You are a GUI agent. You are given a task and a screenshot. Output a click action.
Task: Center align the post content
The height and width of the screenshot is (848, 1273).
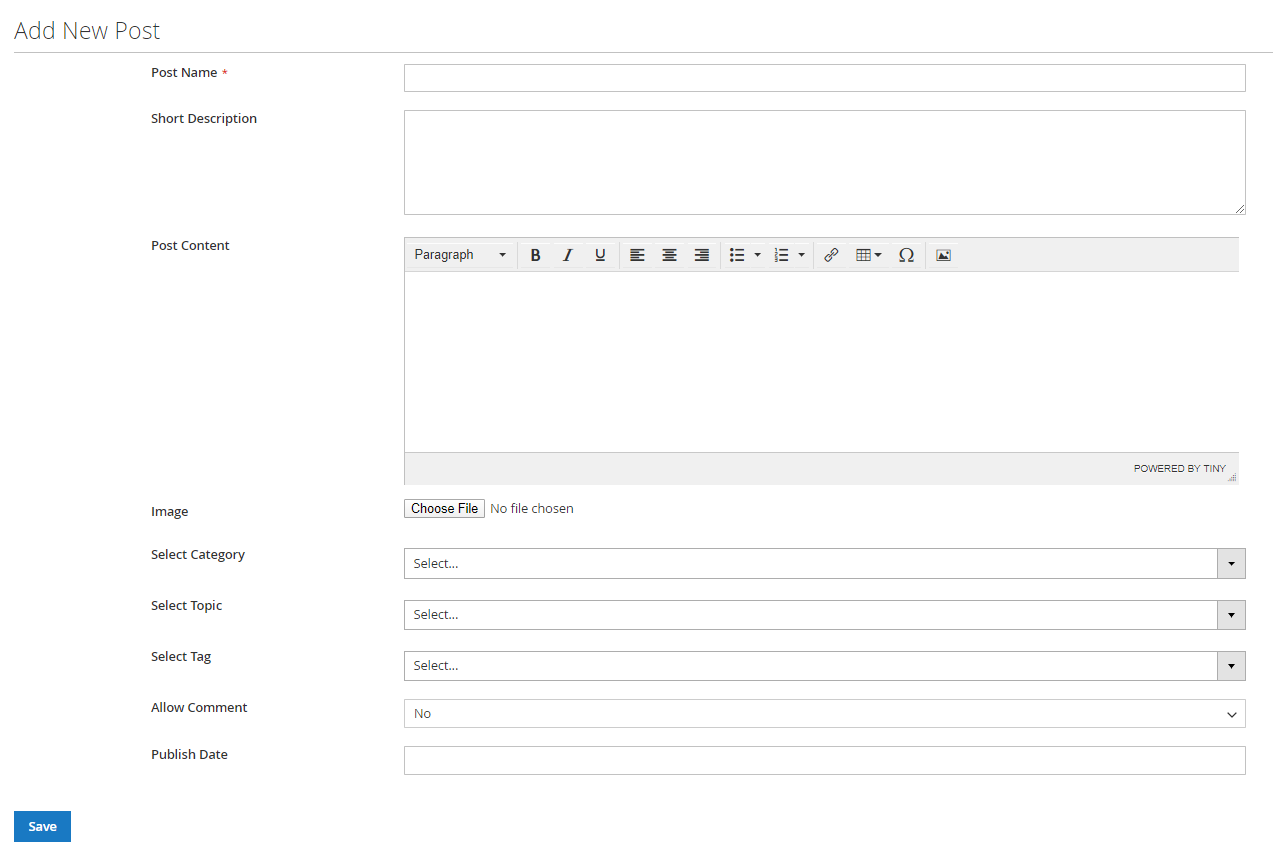pyautogui.click(x=669, y=255)
